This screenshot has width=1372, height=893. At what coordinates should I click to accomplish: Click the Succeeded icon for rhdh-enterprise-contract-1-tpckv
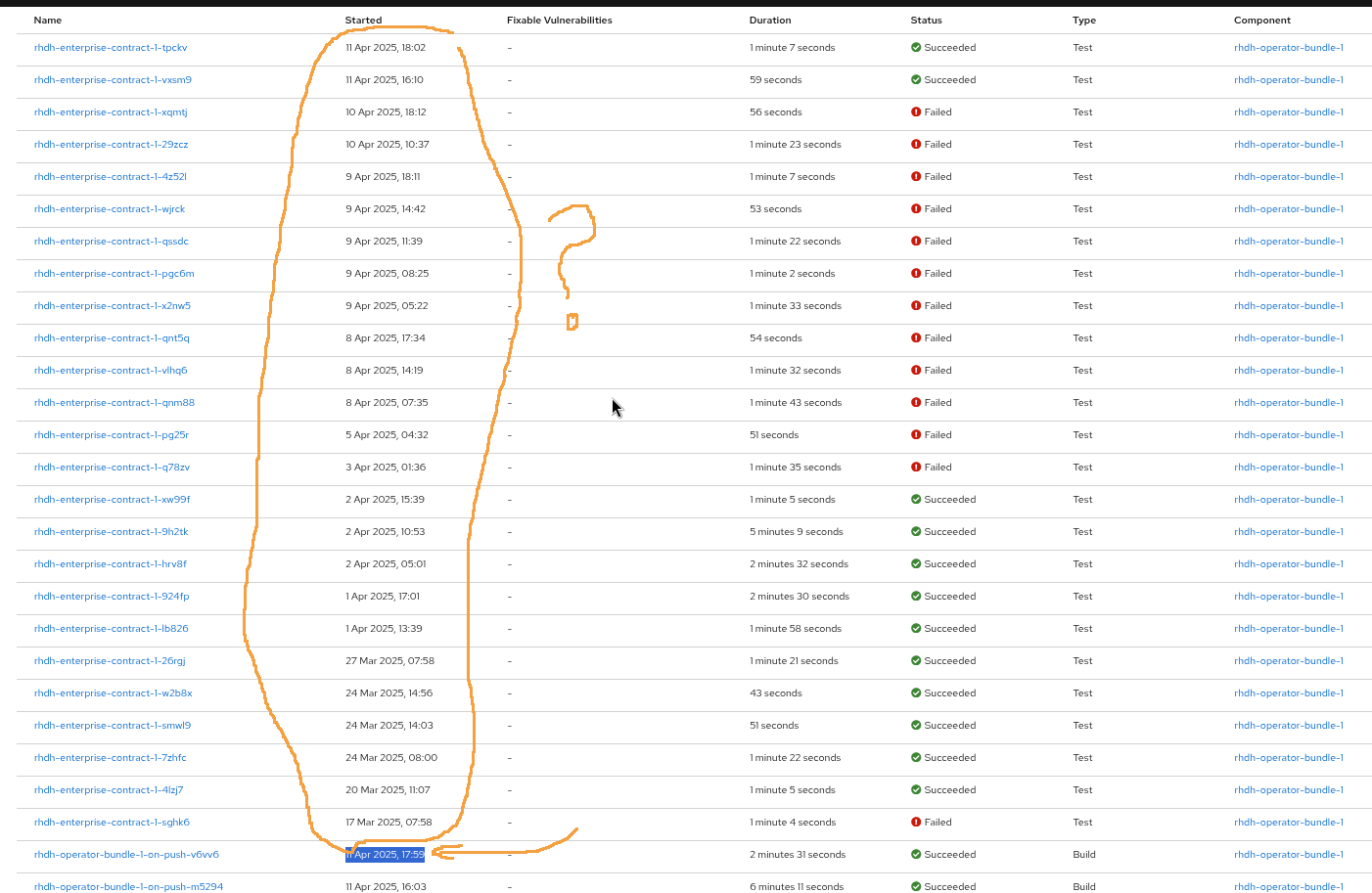tap(916, 47)
